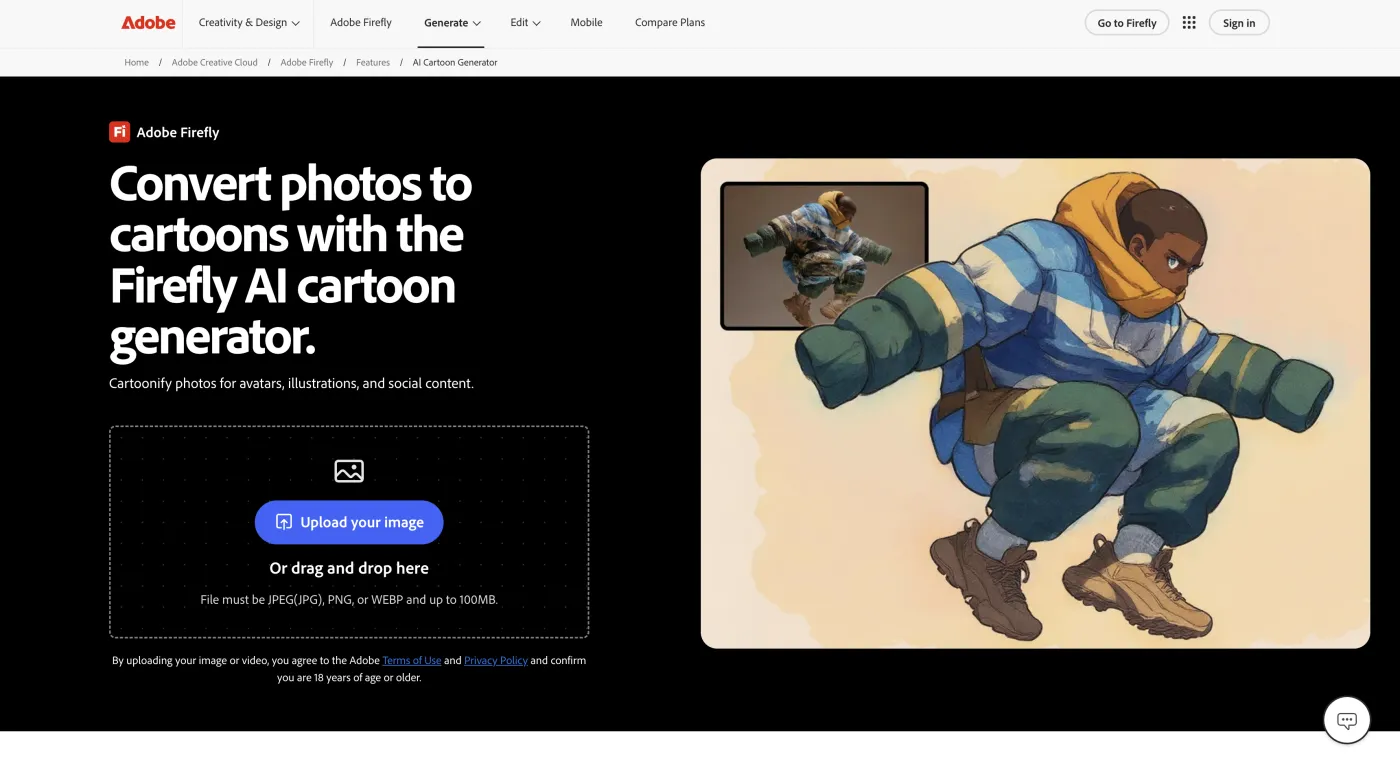Open the Adobe Firefly nav item

coord(361,22)
